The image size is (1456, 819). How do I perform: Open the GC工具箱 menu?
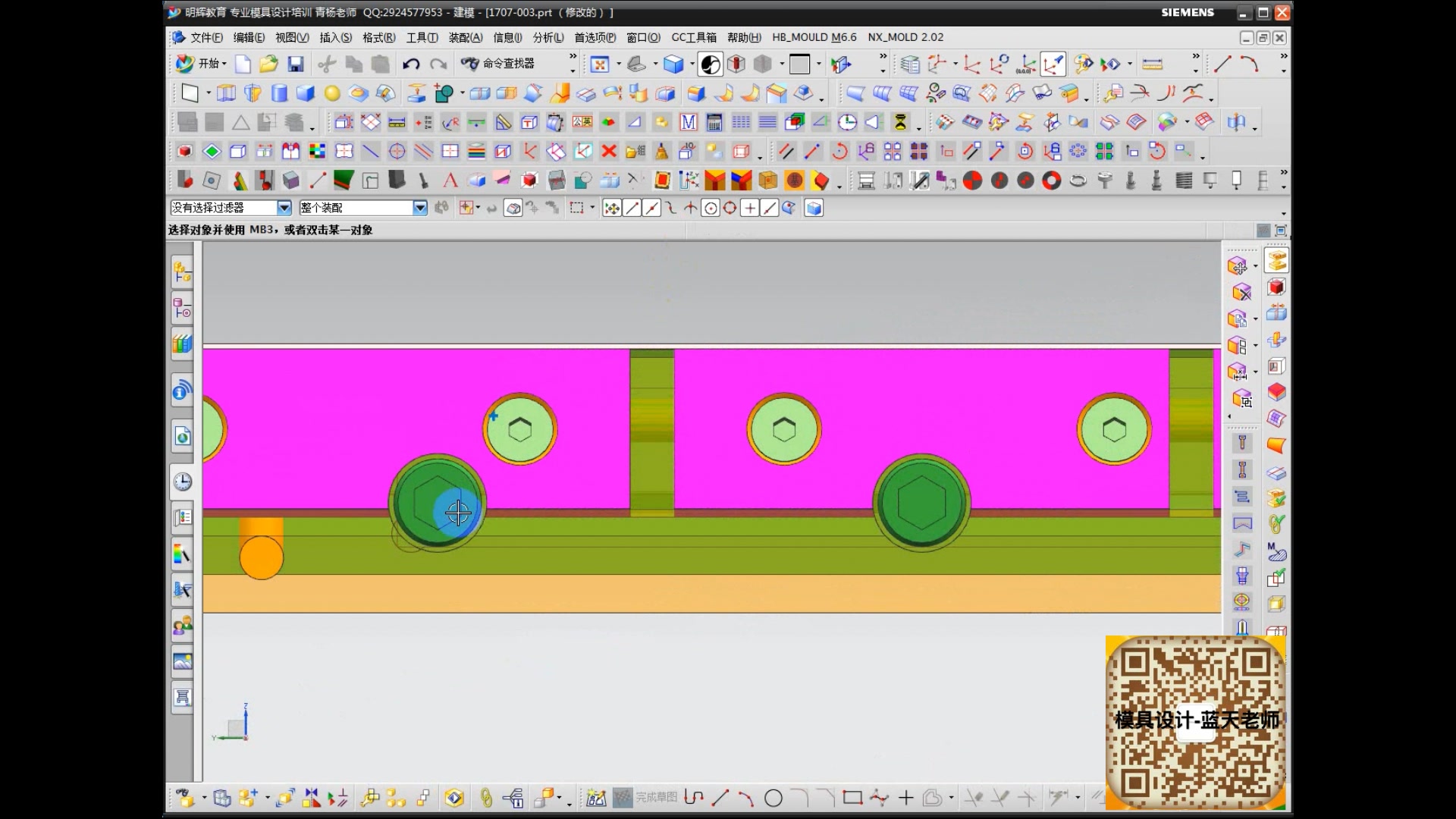tap(693, 37)
